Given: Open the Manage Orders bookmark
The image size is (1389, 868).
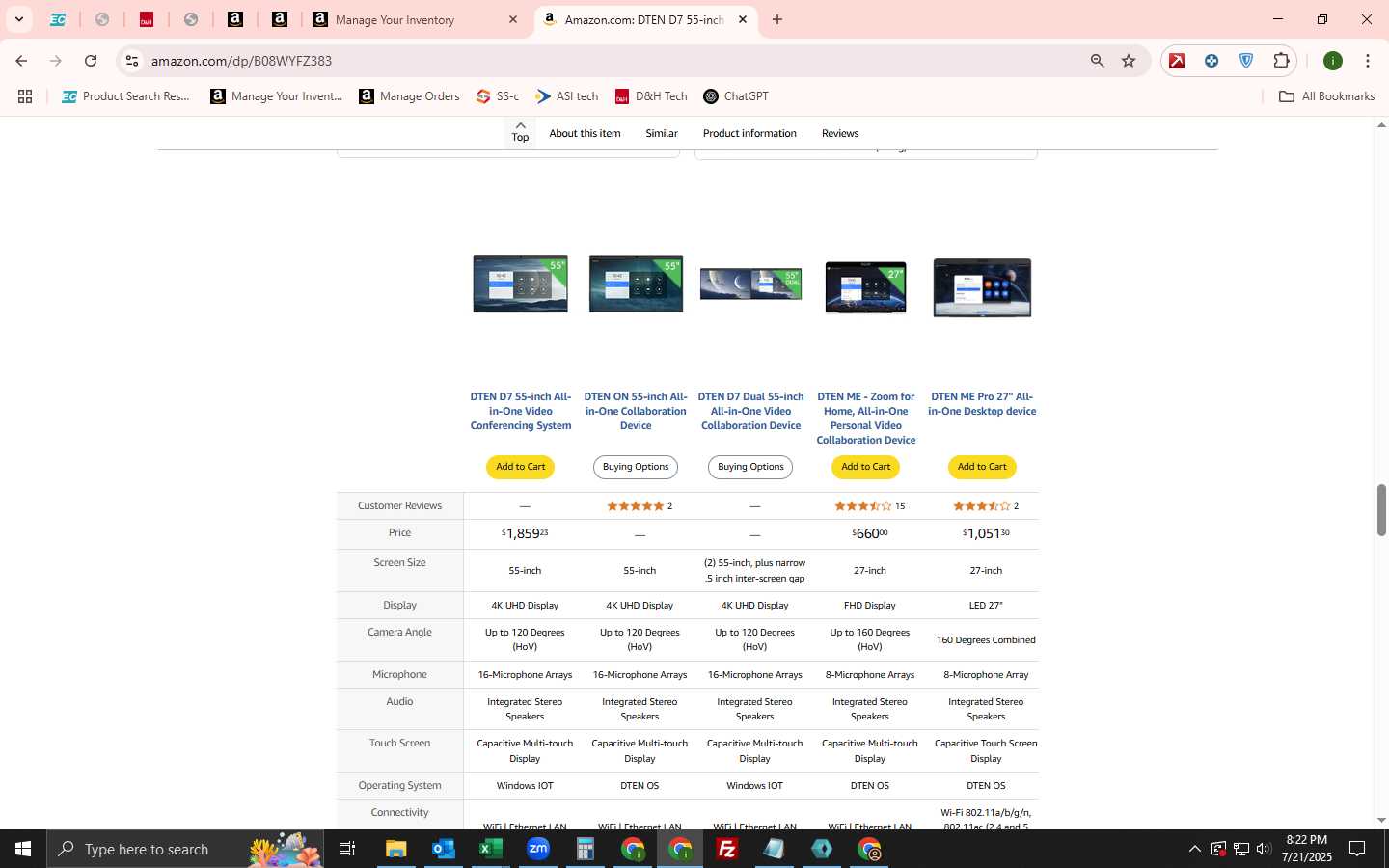Looking at the screenshot, I should pyautogui.click(x=409, y=96).
